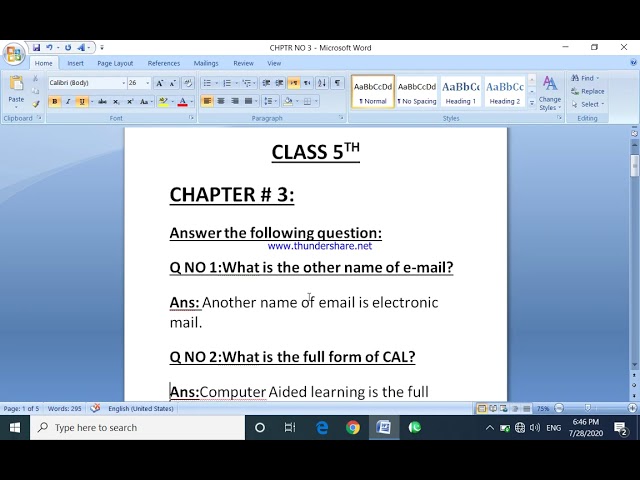640x480 pixels.
Task: Customize Quick Access Toolbar dropdown
Action: tap(102, 48)
